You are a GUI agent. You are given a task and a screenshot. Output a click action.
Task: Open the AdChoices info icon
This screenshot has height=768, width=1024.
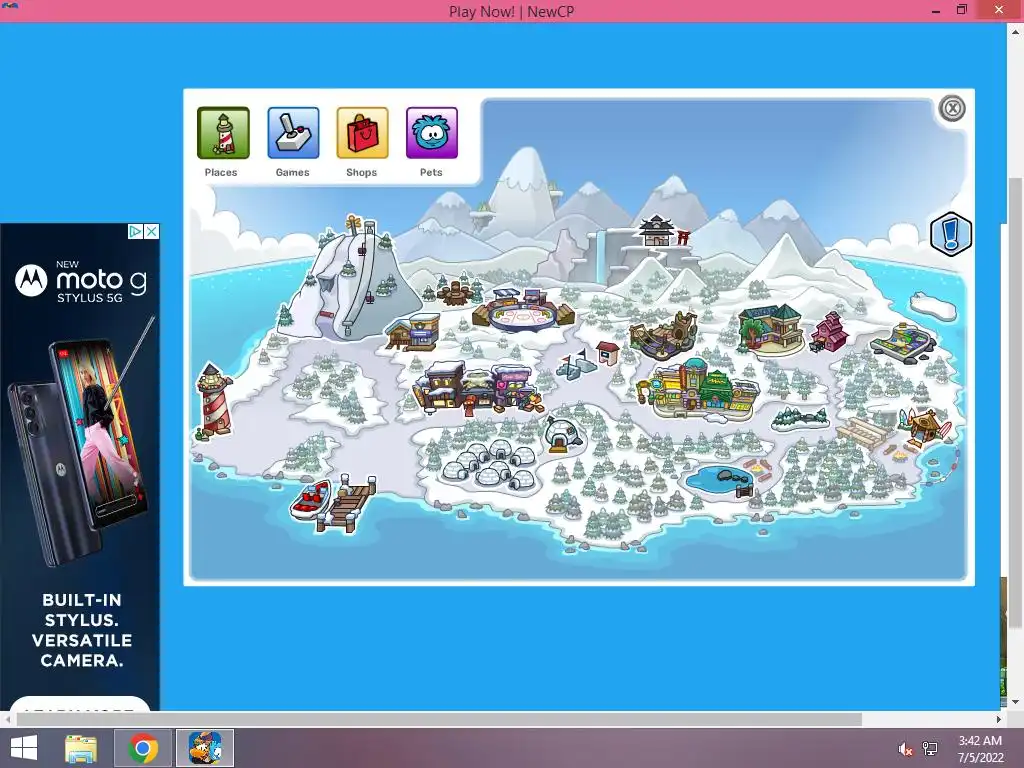135,231
